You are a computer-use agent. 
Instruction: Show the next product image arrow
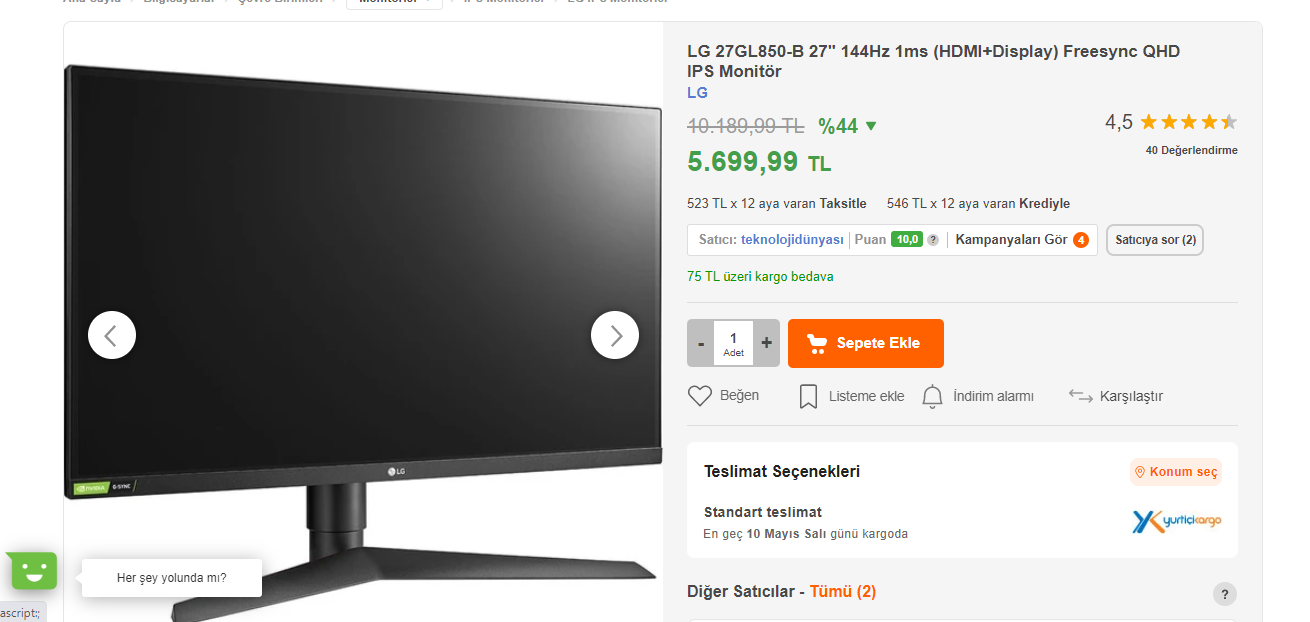click(614, 335)
